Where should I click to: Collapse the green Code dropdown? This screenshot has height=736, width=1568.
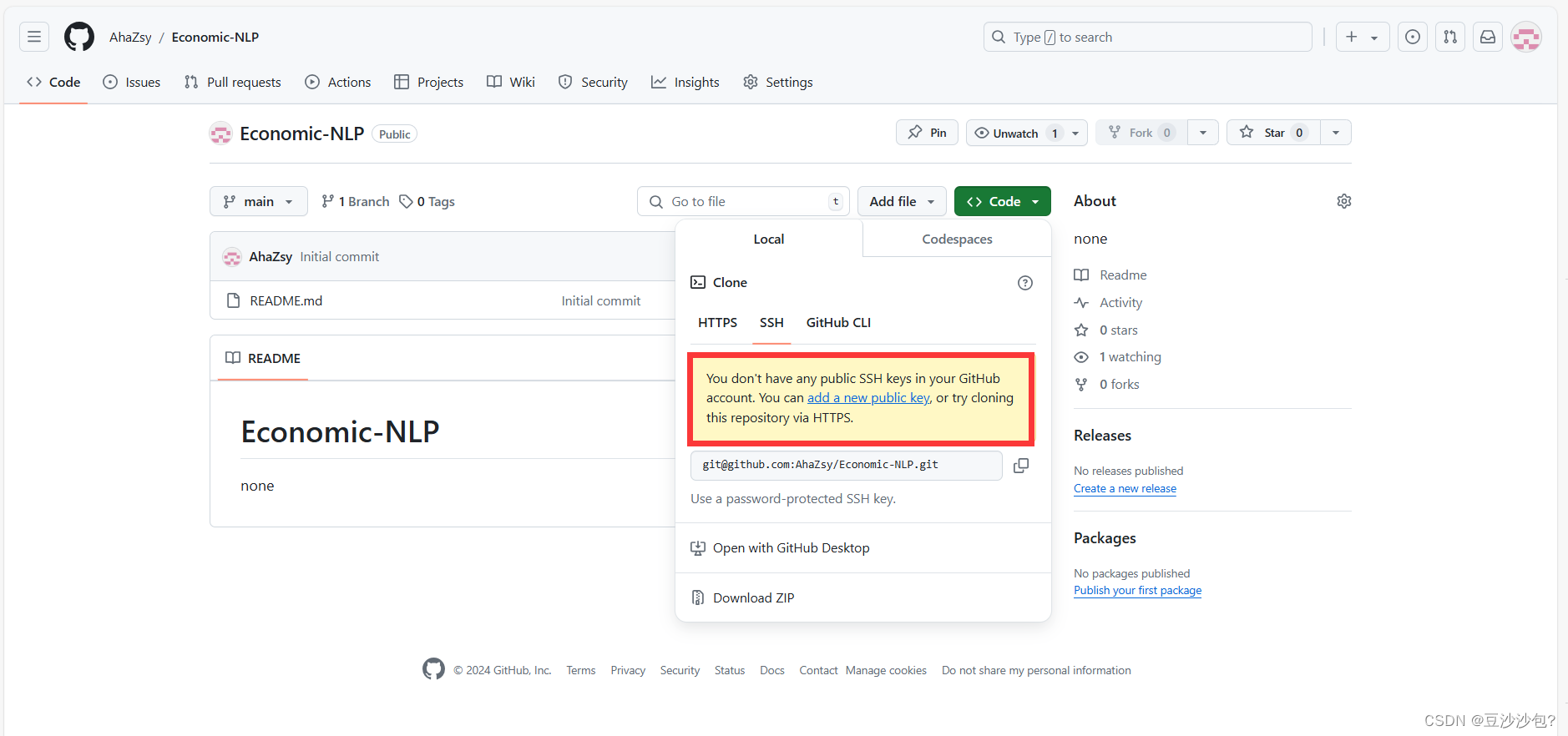click(1002, 201)
